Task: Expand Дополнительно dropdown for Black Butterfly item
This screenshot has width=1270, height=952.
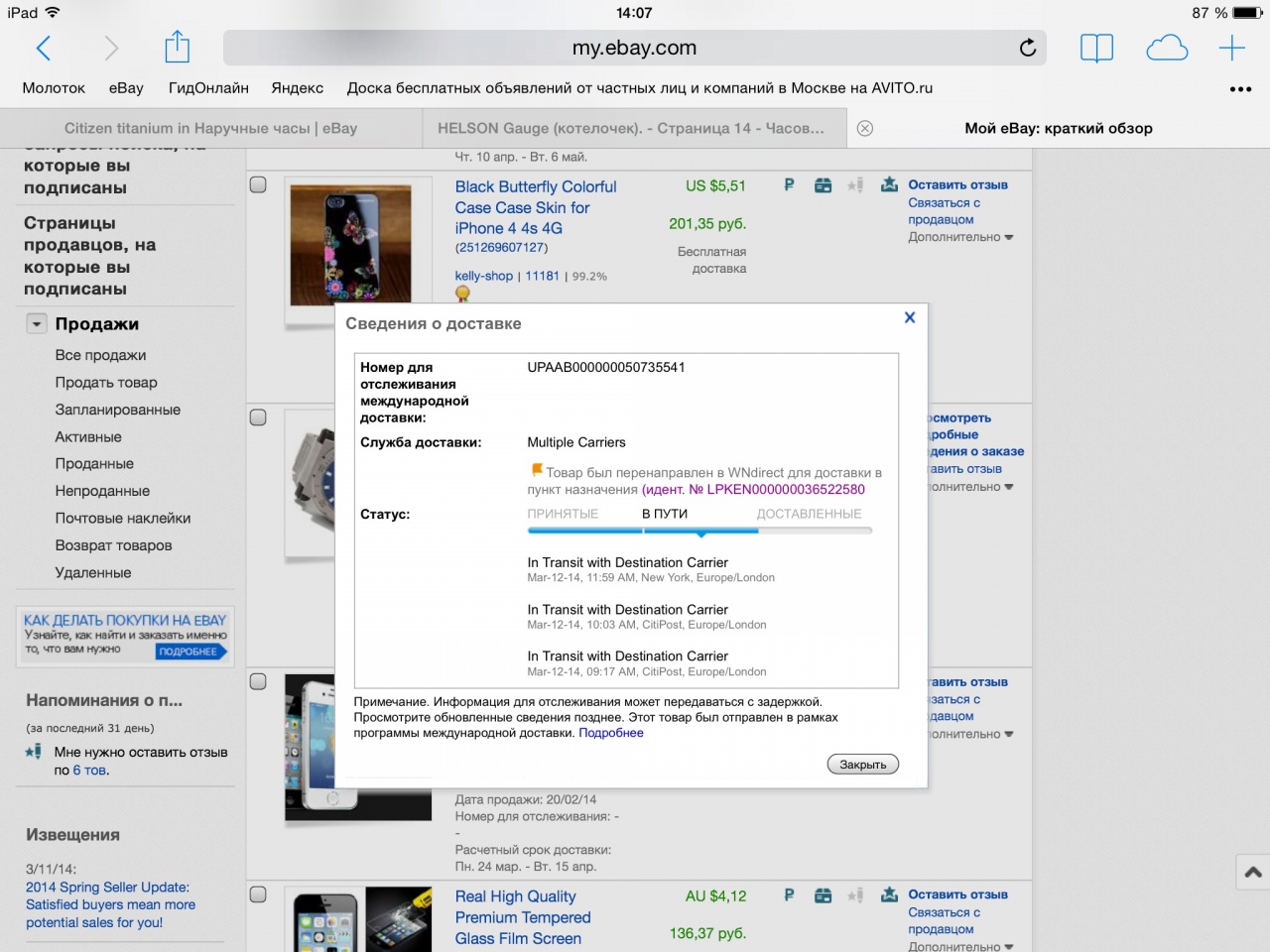Action: (959, 237)
